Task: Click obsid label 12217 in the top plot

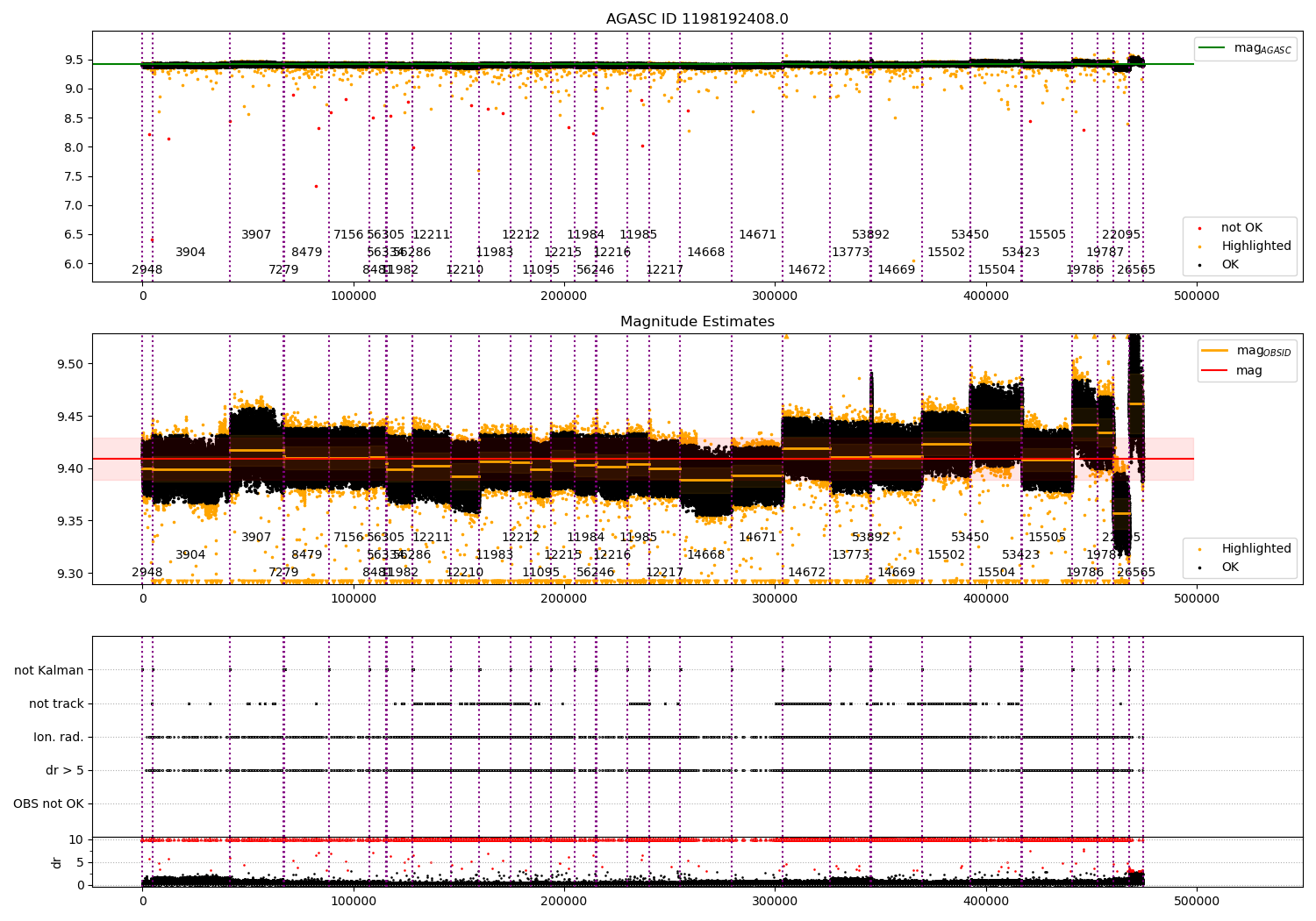Action: pyautogui.click(x=665, y=269)
